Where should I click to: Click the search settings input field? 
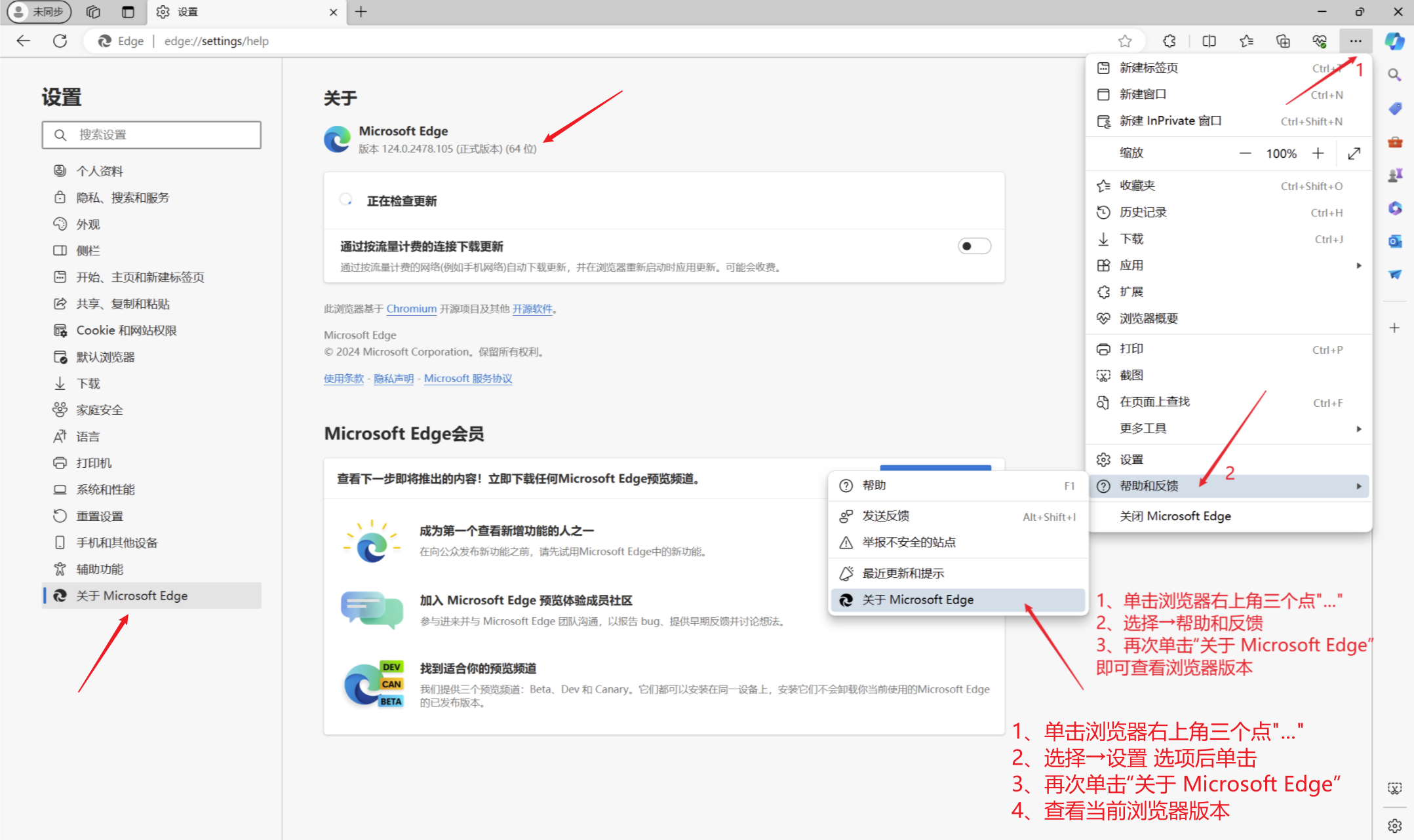151,135
